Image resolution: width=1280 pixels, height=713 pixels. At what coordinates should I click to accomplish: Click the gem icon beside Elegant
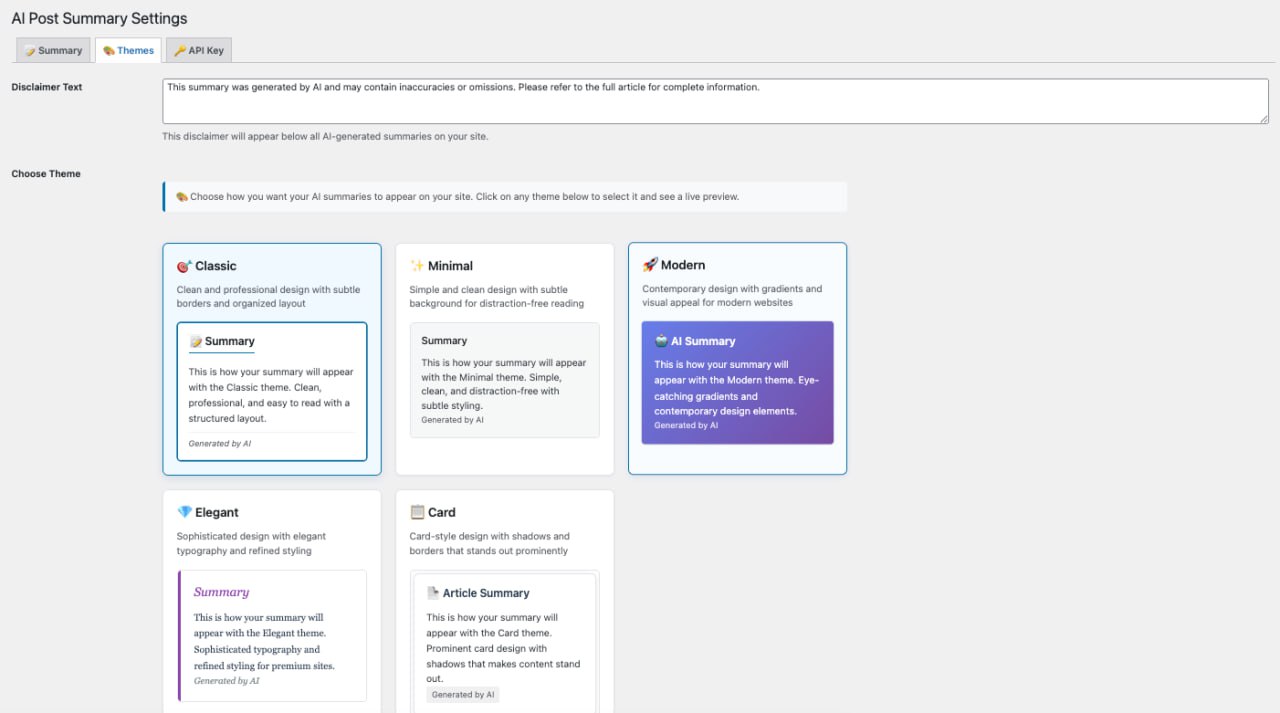coord(182,512)
